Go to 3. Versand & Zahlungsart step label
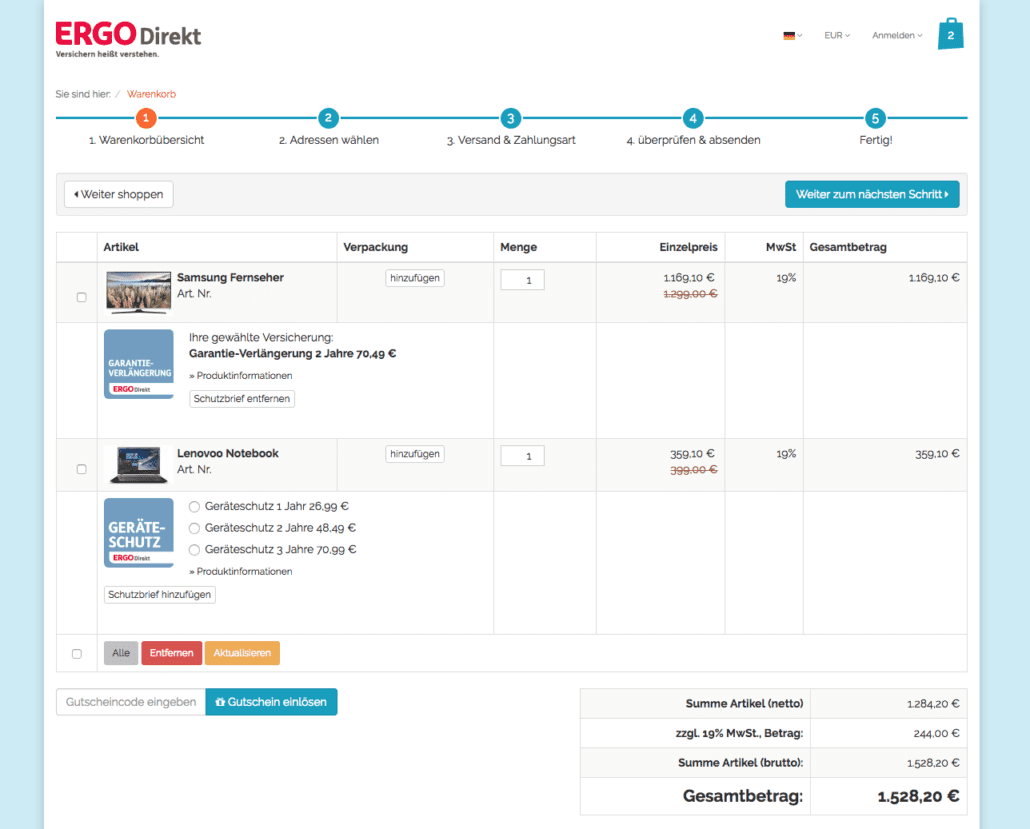The image size is (1030, 829). click(511, 140)
